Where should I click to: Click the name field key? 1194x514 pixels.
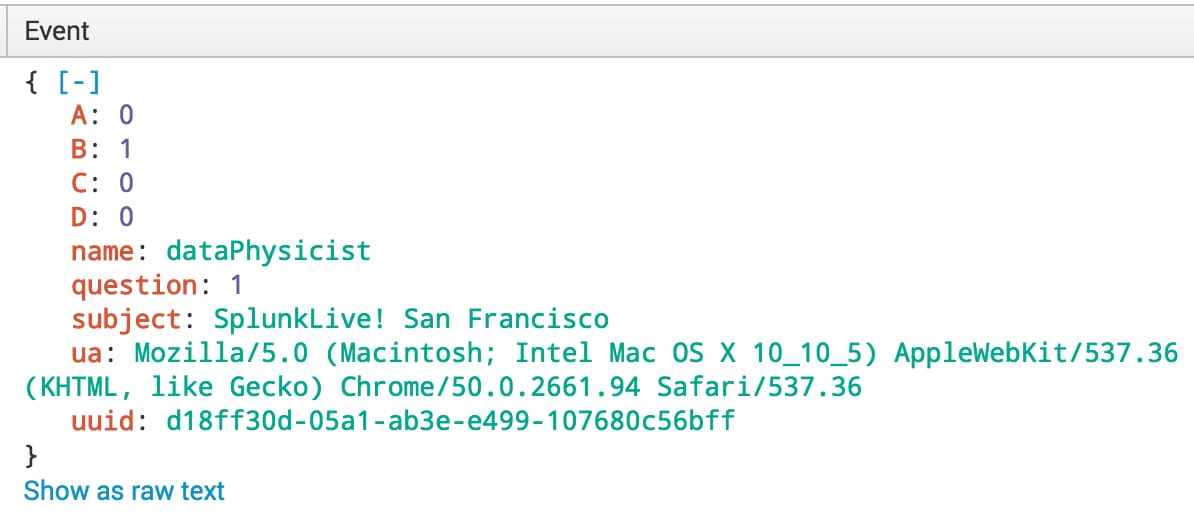[104, 251]
